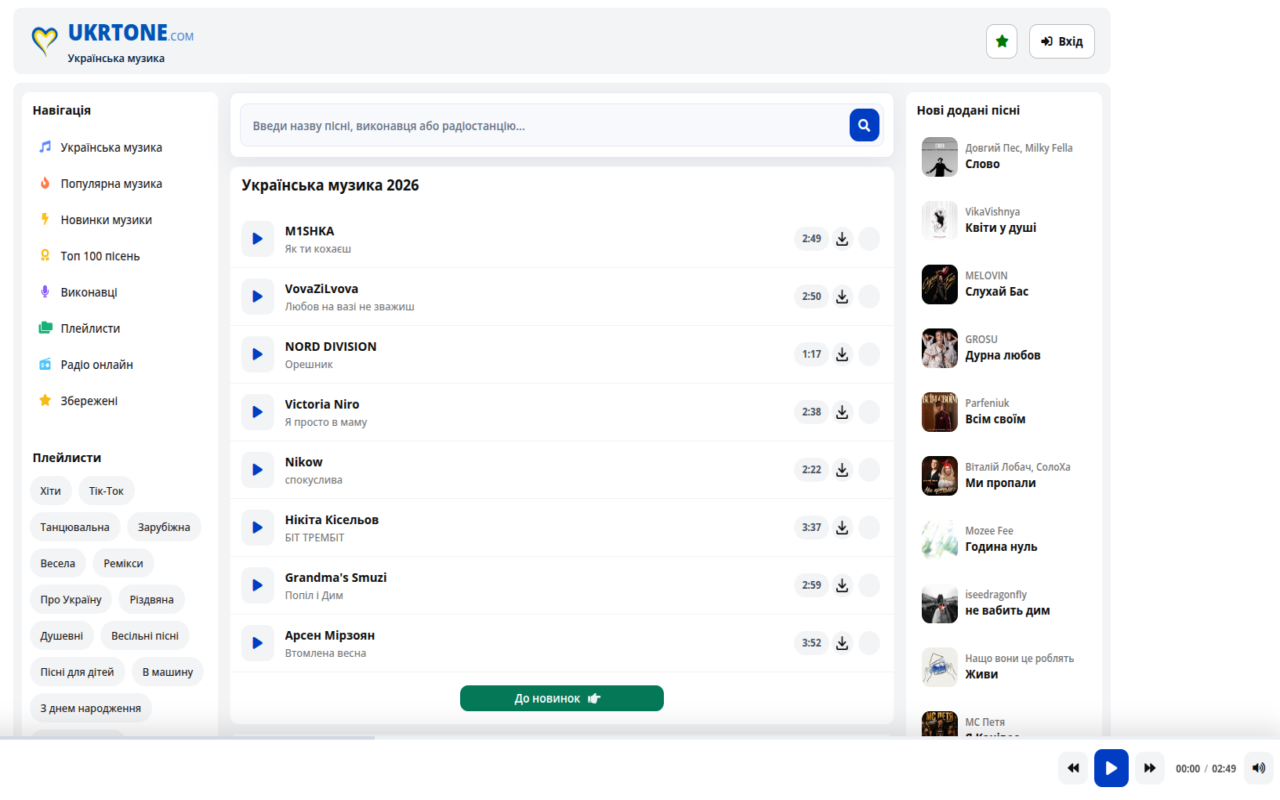The width and height of the screenshot is (1280, 800).
Task: Click the search magnifier button
Action: pos(864,125)
